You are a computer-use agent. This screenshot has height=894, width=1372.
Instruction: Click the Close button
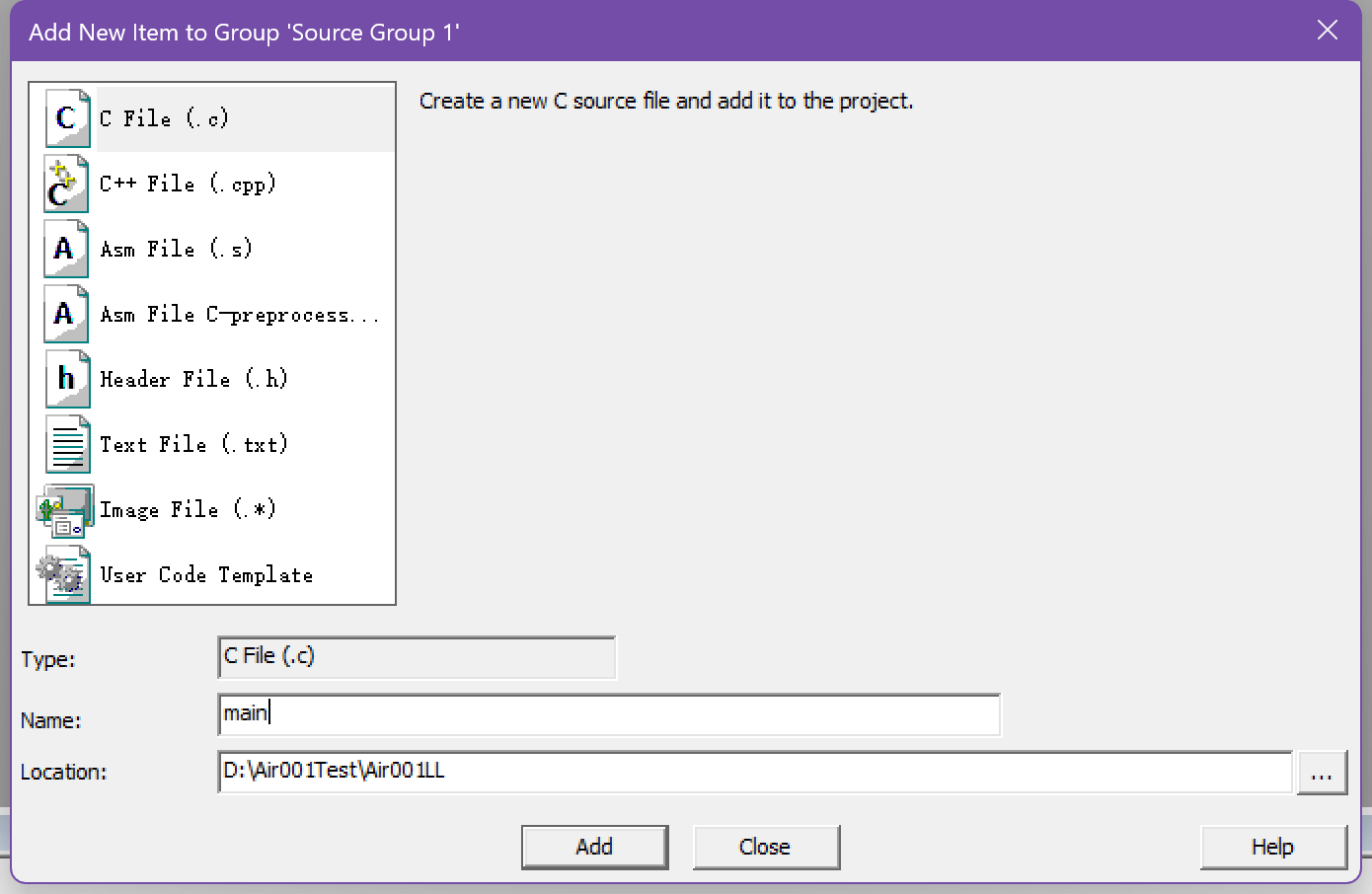pos(765,847)
